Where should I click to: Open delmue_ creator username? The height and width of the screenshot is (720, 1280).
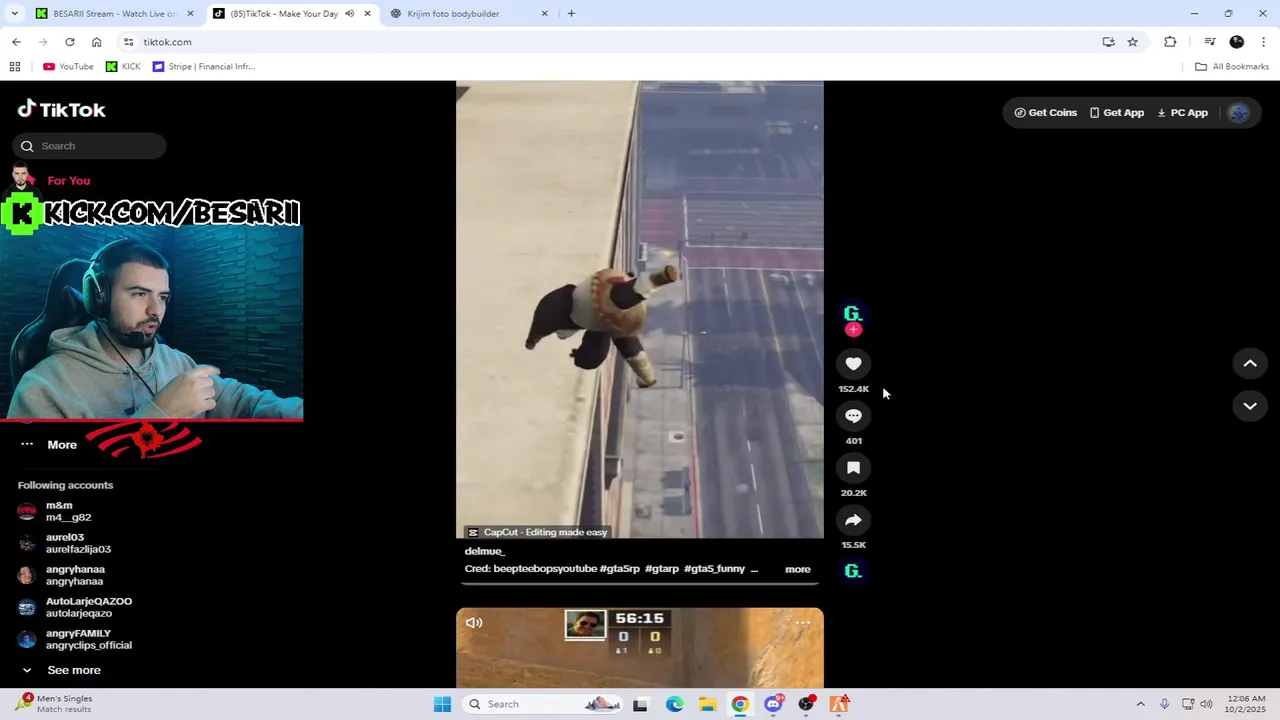pyautogui.click(x=484, y=551)
